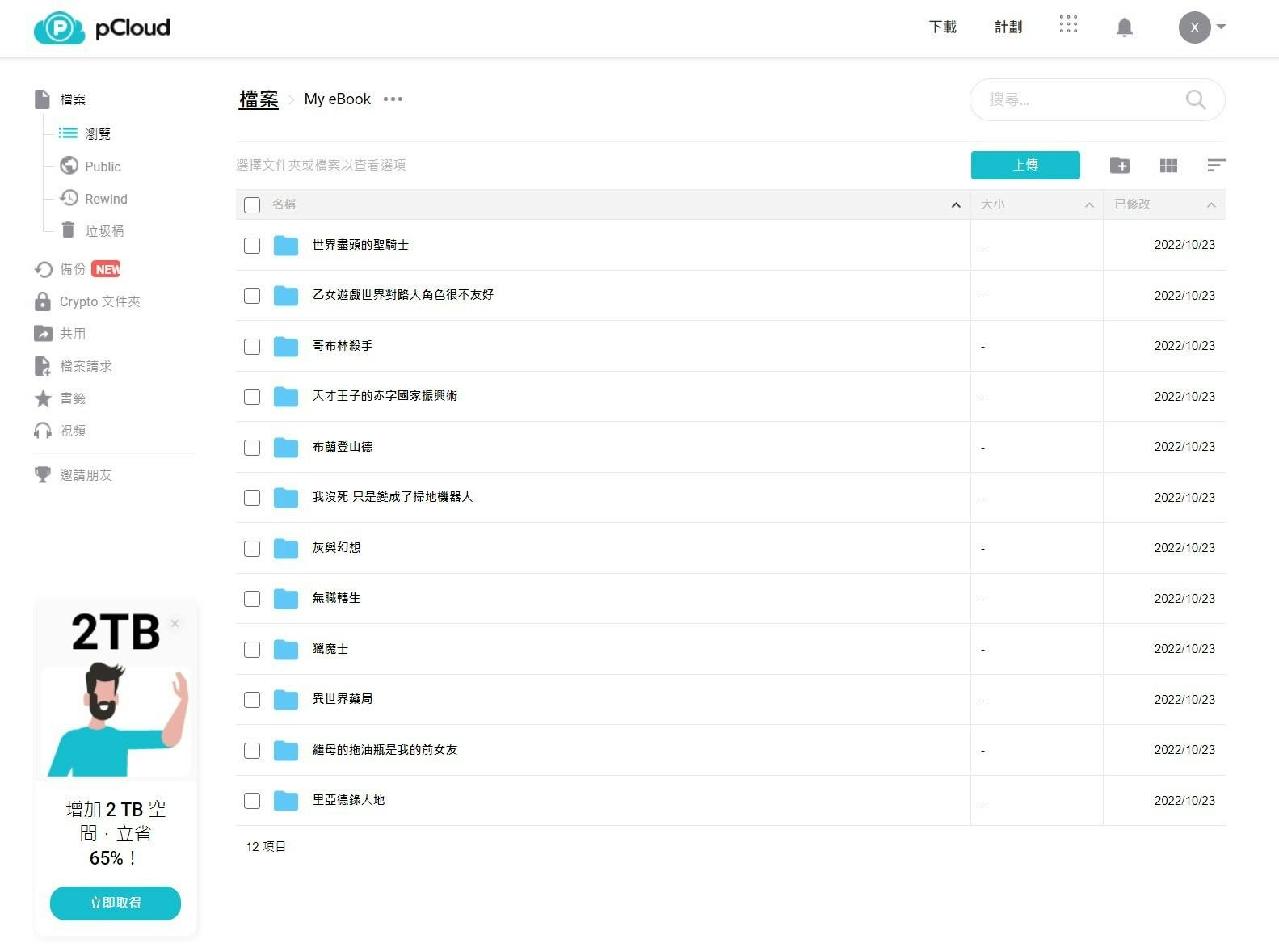The height and width of the screenshot is (952, 1279).
Task: Open 垃圾桶 trash in sidebar
Action: coord(92,230)
